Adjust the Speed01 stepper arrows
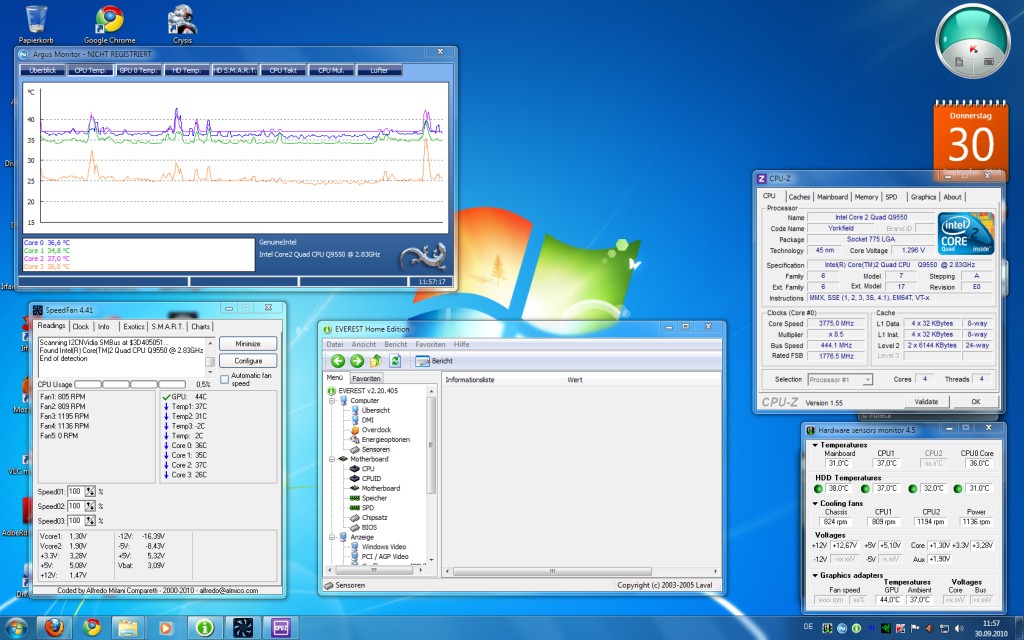 click(x=90, y=491)
